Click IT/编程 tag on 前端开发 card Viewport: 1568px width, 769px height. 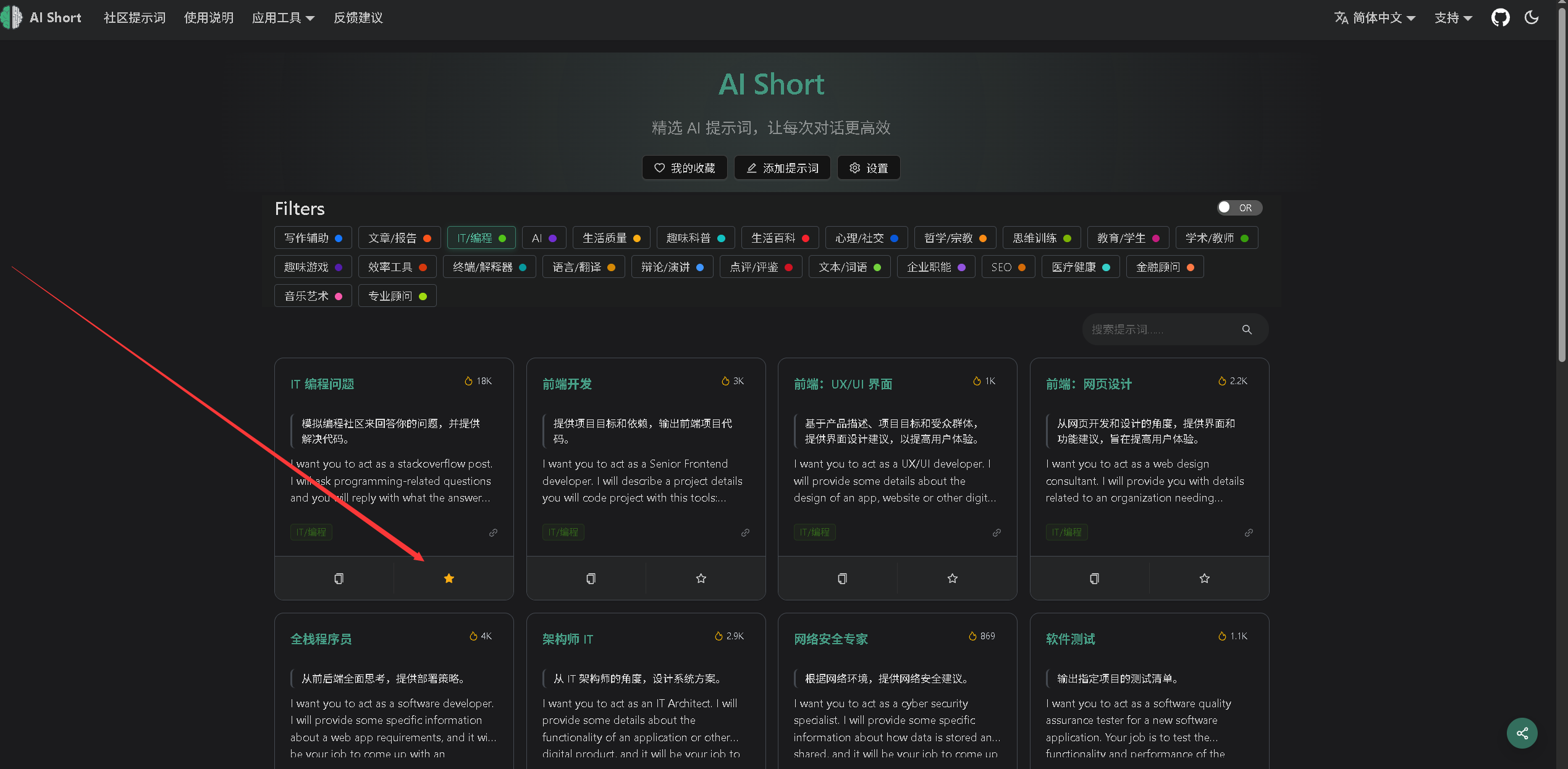click(x=563, y=532)
